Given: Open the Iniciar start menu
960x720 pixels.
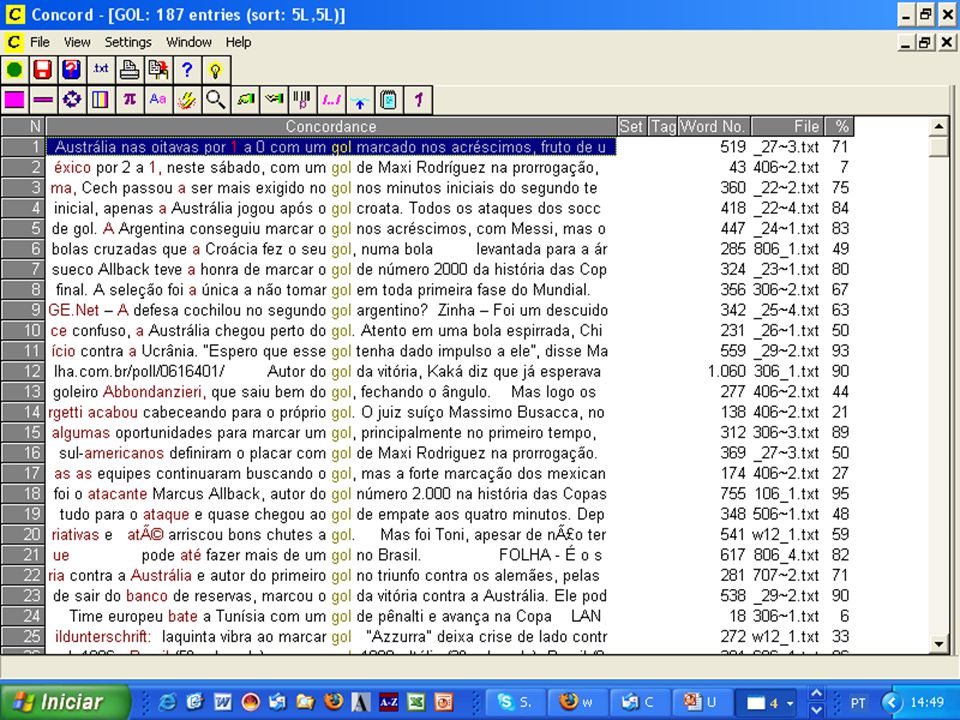Looking at the screenshot, I should 64,702.
